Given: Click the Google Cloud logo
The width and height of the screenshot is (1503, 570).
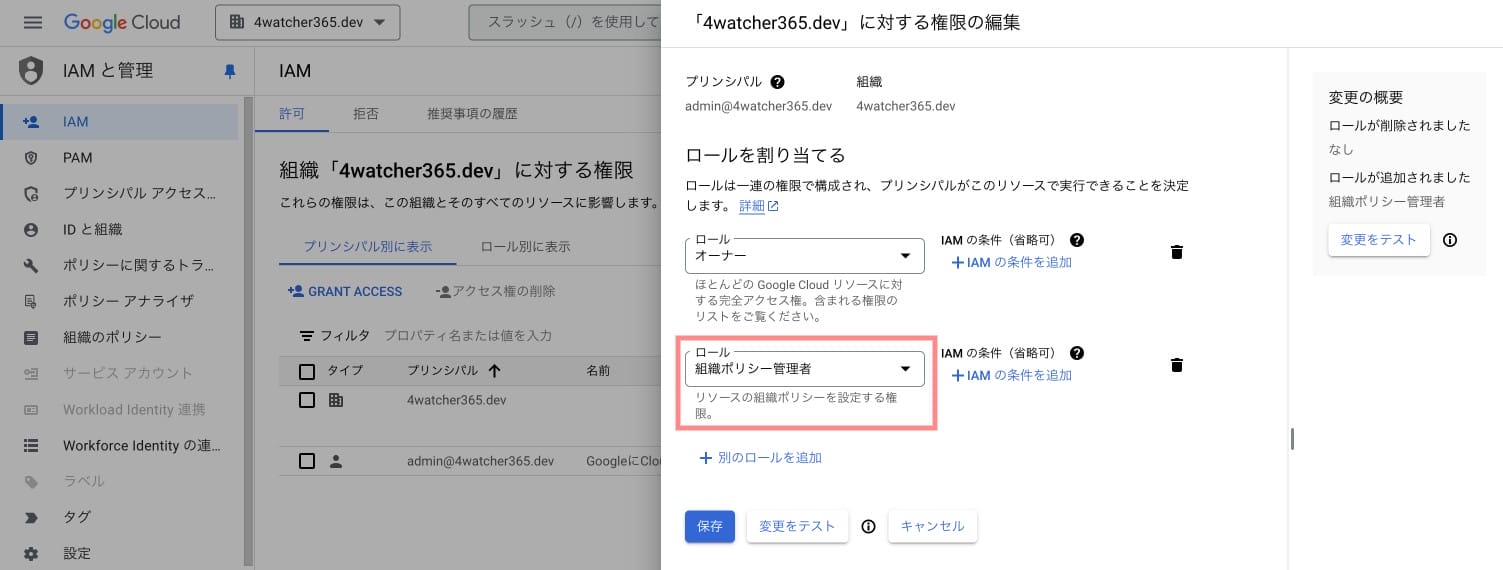Looking at the screenshot, I should point(122,22).
